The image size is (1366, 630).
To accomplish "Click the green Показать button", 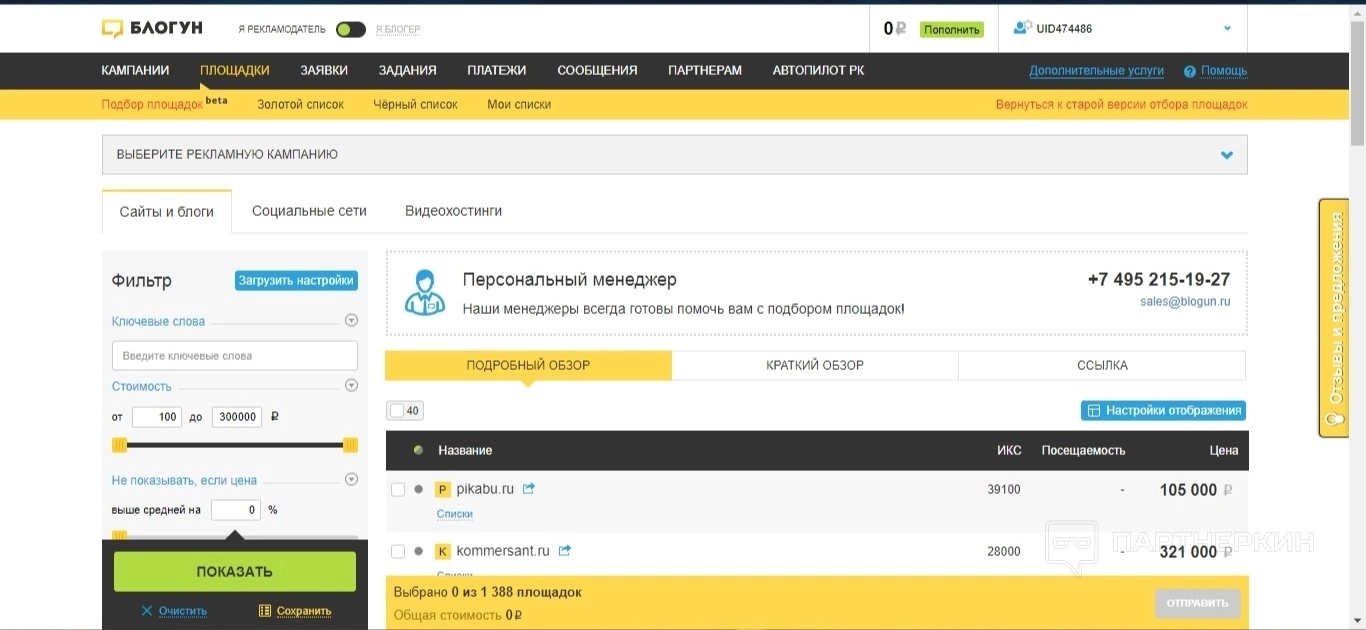I will click(235, 572).
